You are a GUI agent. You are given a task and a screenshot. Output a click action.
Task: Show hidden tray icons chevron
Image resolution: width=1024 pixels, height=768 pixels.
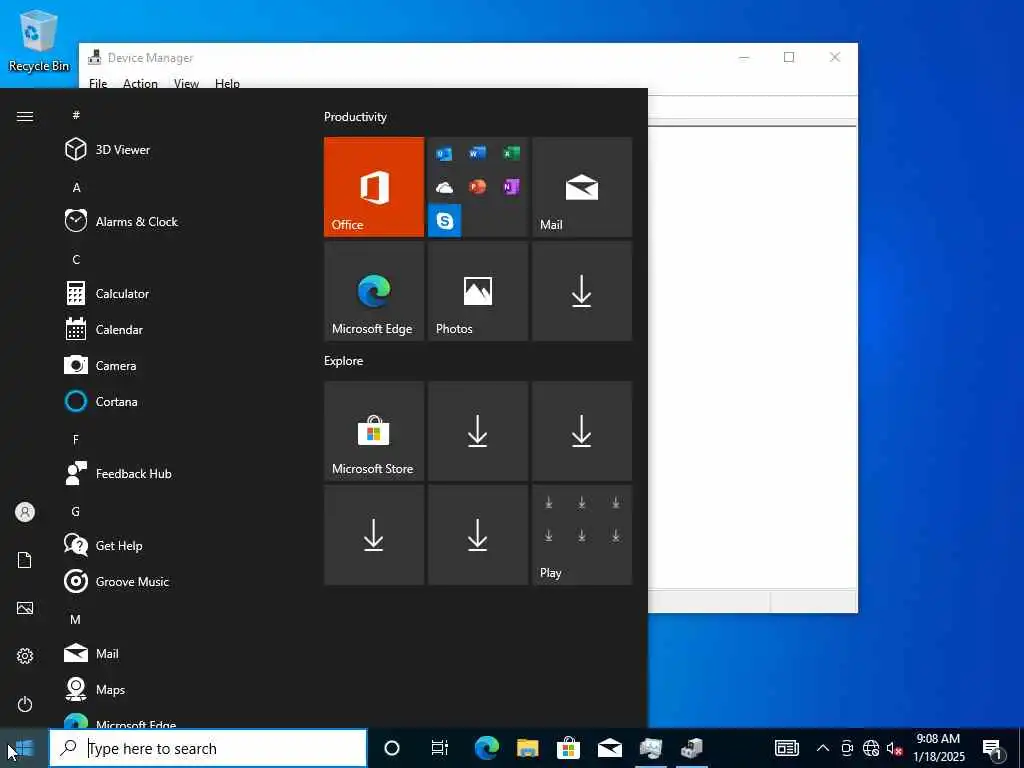tap(823, 748)
